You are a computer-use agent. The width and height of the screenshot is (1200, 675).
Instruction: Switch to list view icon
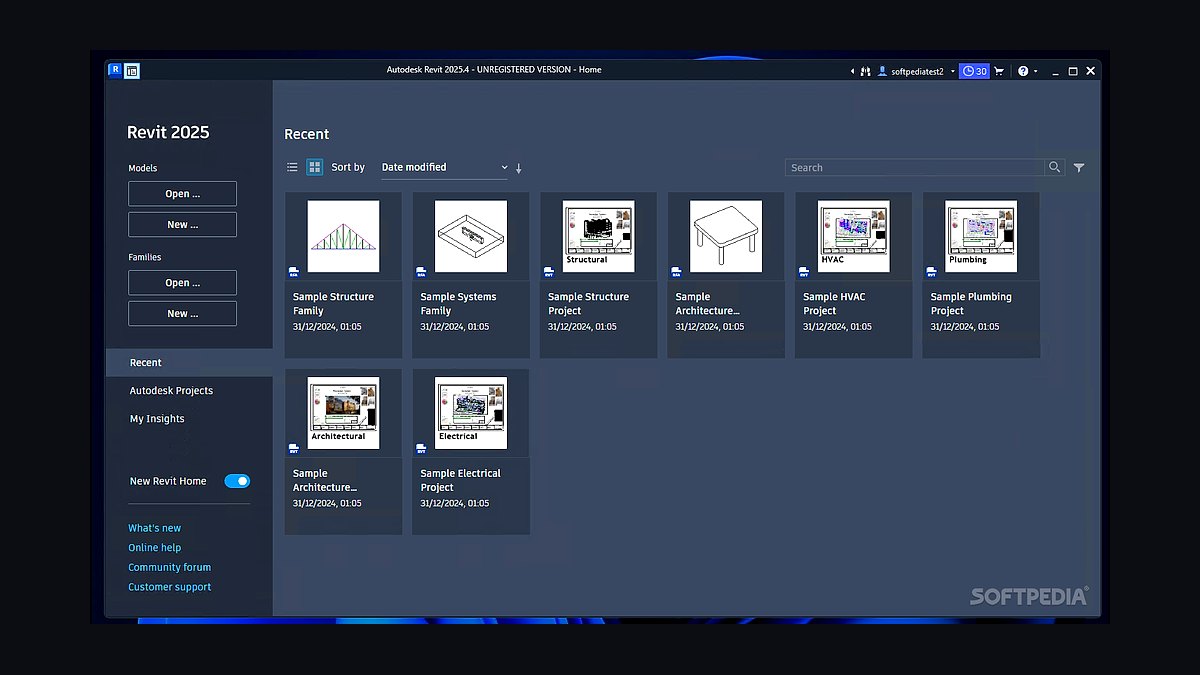(x=292, y=167)
